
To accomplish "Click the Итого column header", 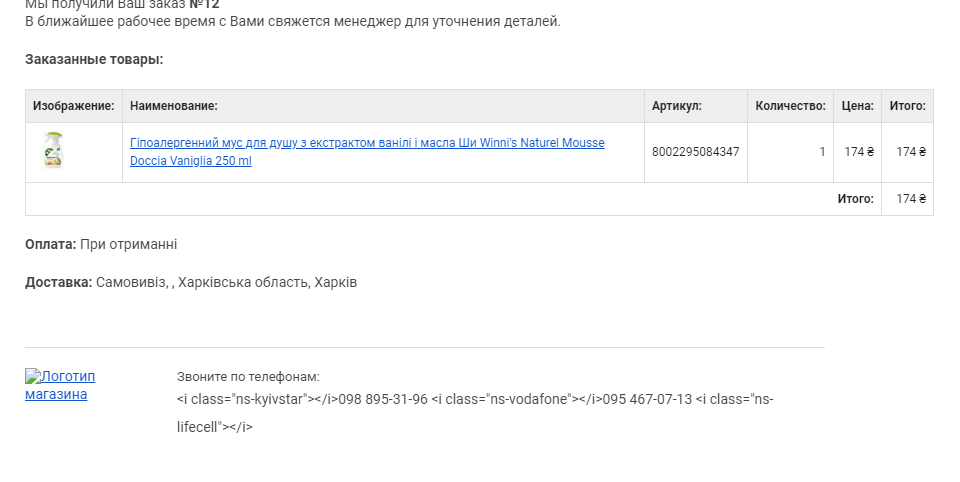I will (x=907, y=106).
